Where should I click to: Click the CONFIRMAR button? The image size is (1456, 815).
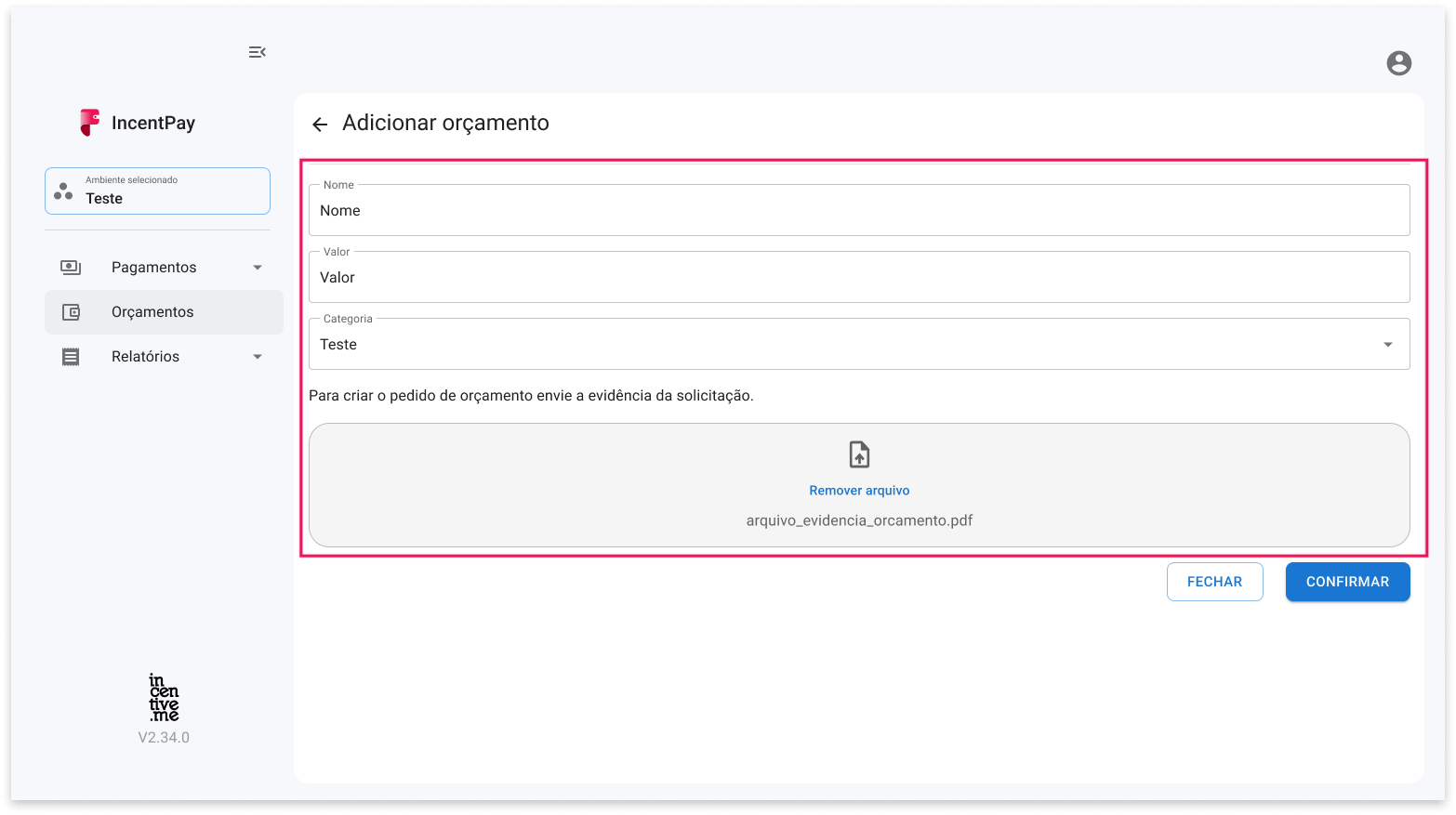click(x=1347, y=582)
